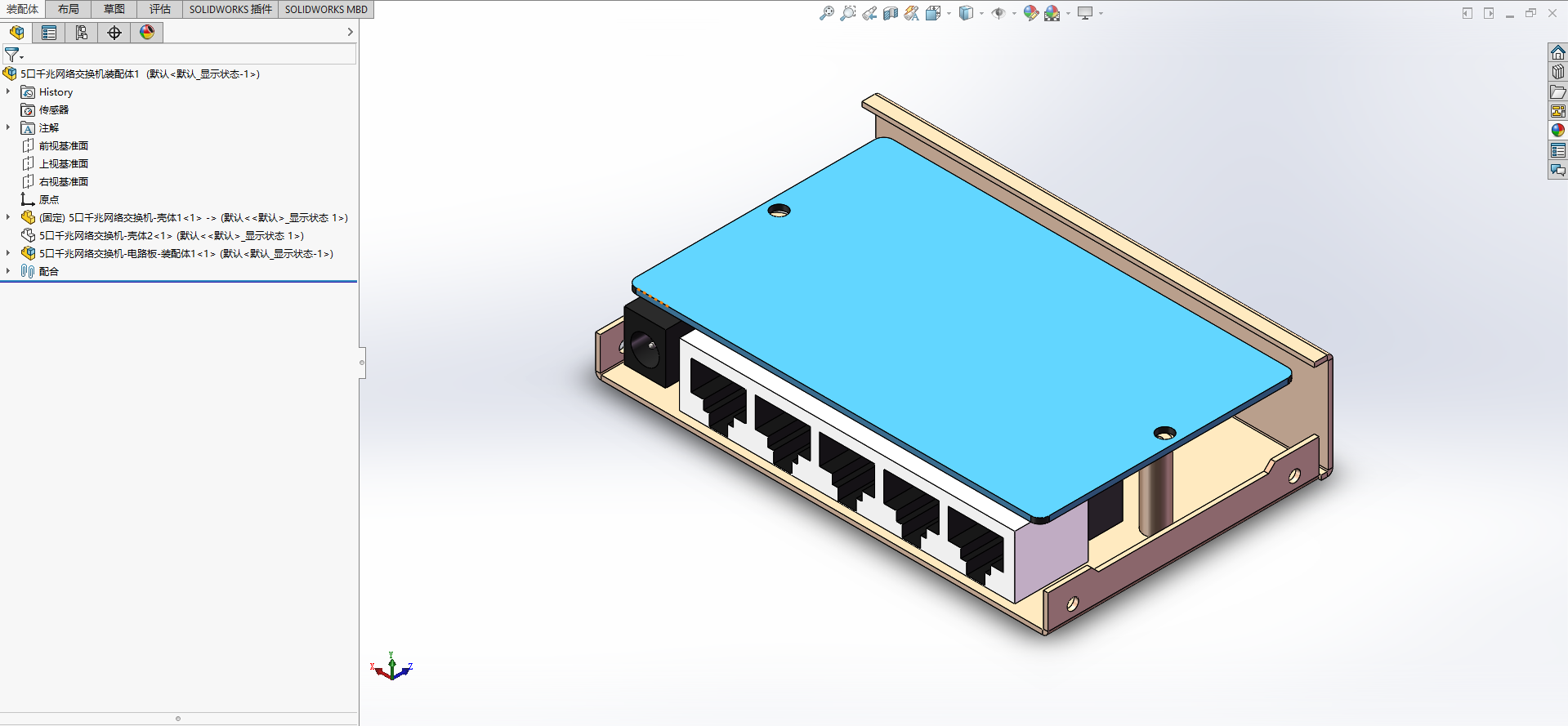
Task: Open the 草图 ribbon tab
Action: pos(114,9)
